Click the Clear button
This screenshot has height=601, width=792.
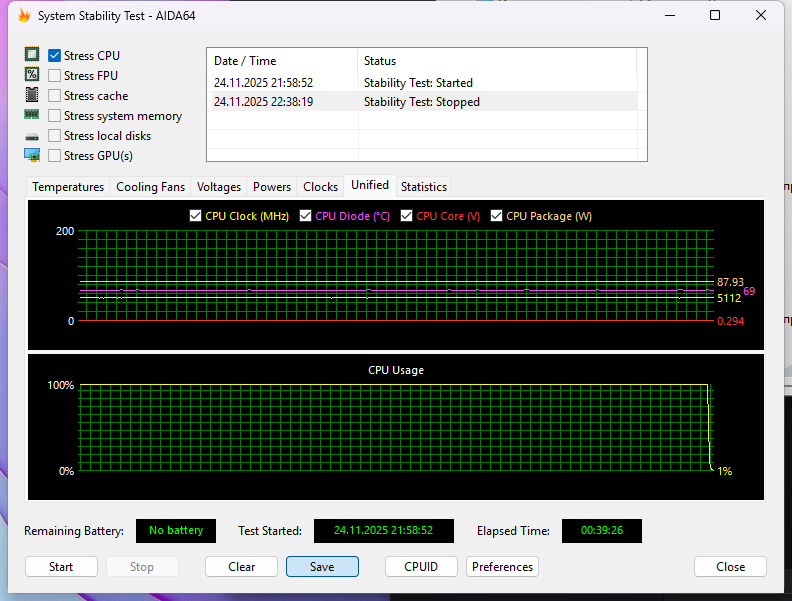coord(241,567)
